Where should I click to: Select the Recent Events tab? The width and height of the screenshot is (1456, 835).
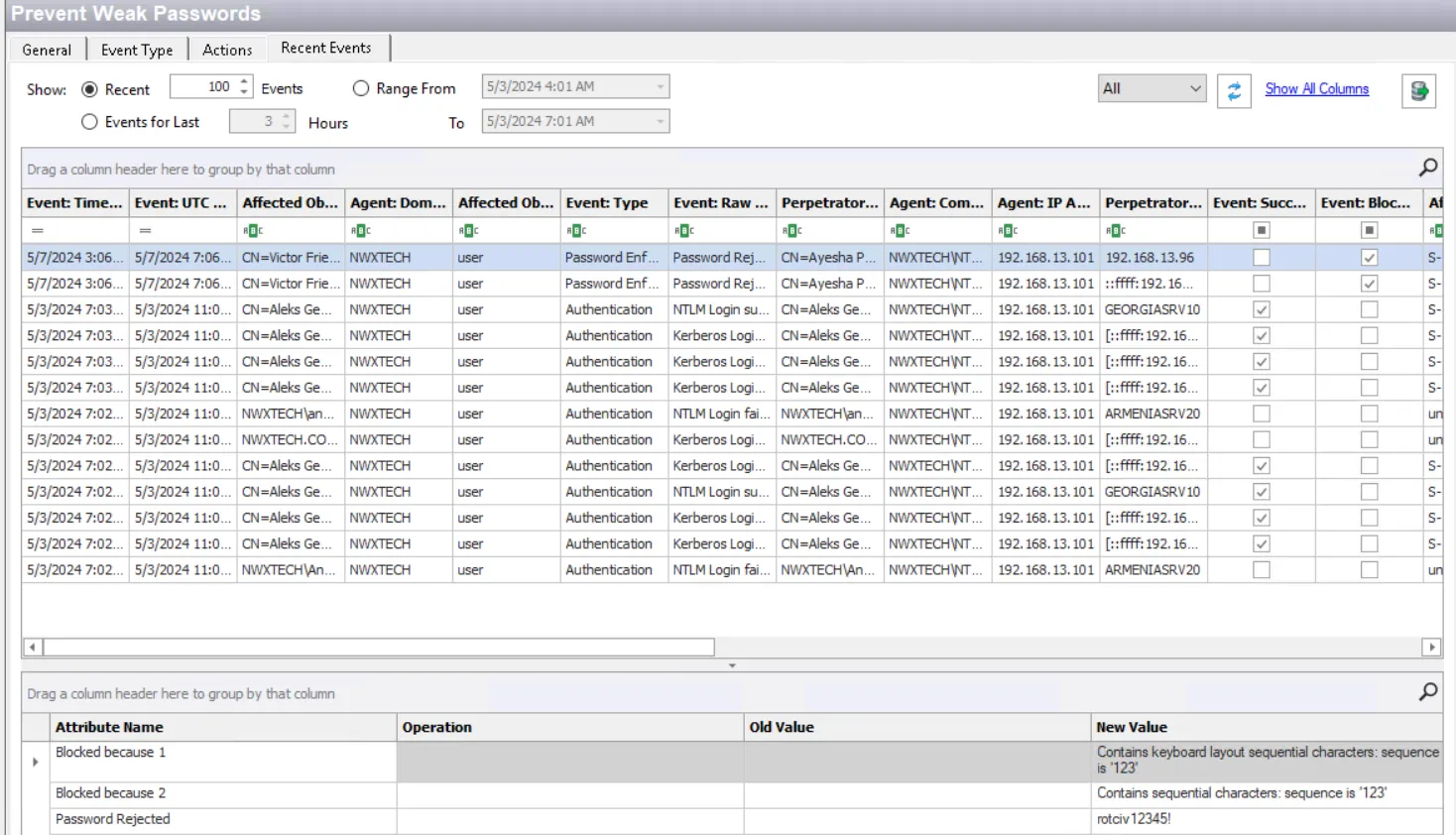[x=326, y=48]
